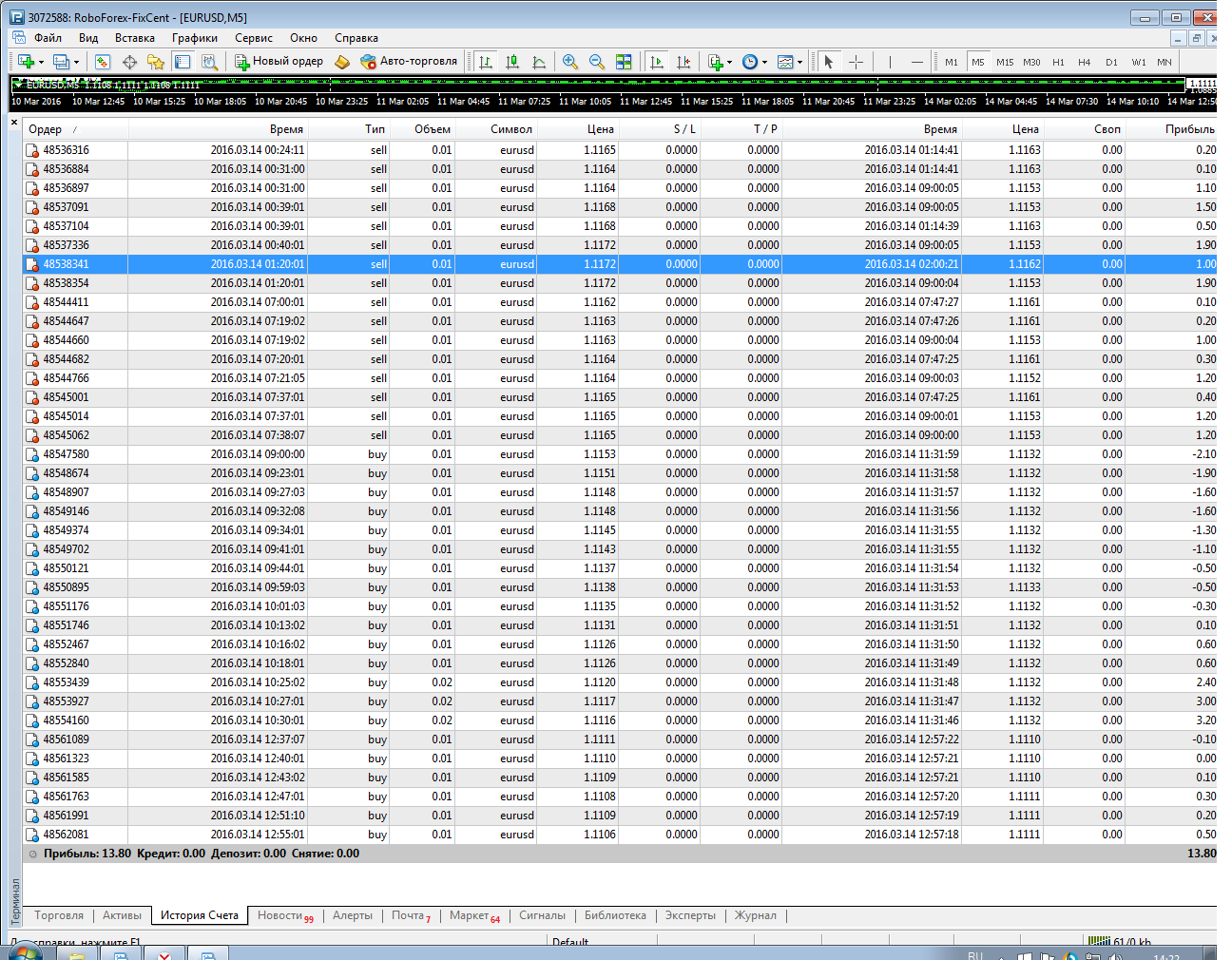The image size is (1232, 960).
Task: Select the M1 timeframe
Action: [952, 62]
